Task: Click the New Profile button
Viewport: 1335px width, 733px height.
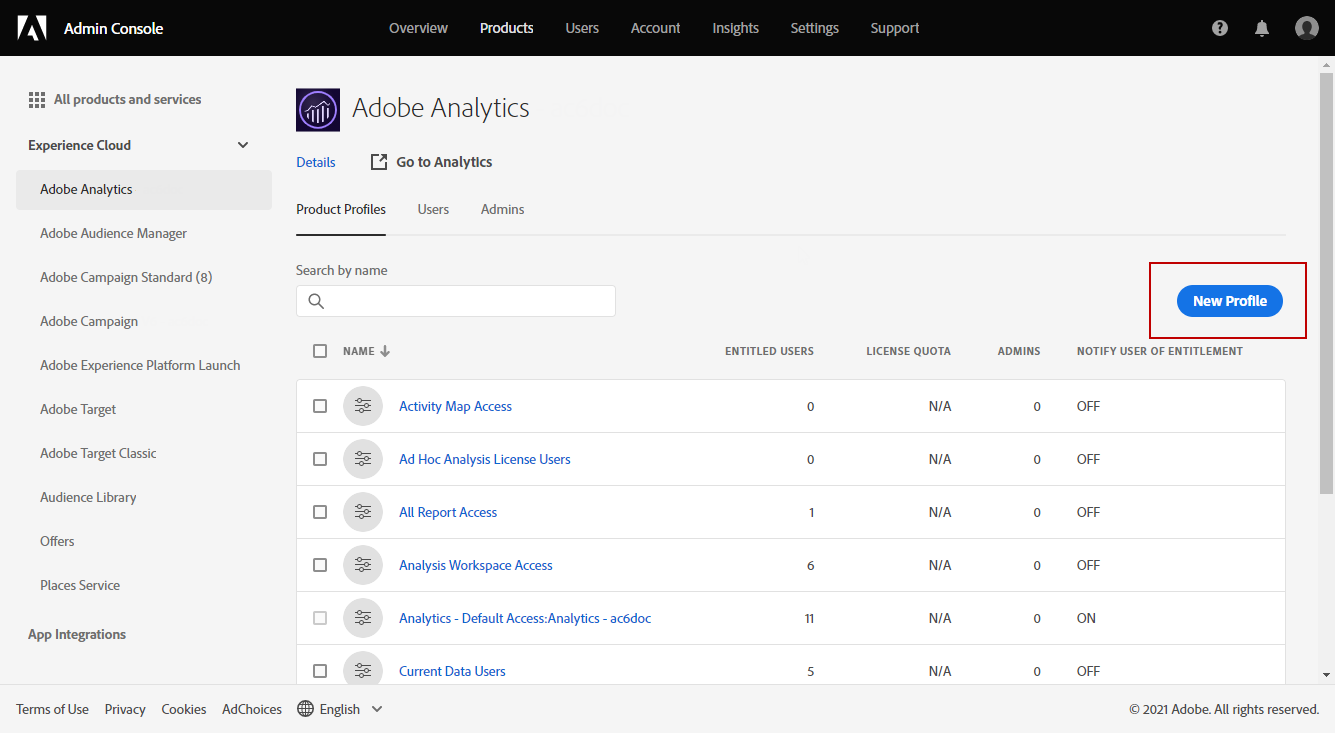Action: [1229, 301]
